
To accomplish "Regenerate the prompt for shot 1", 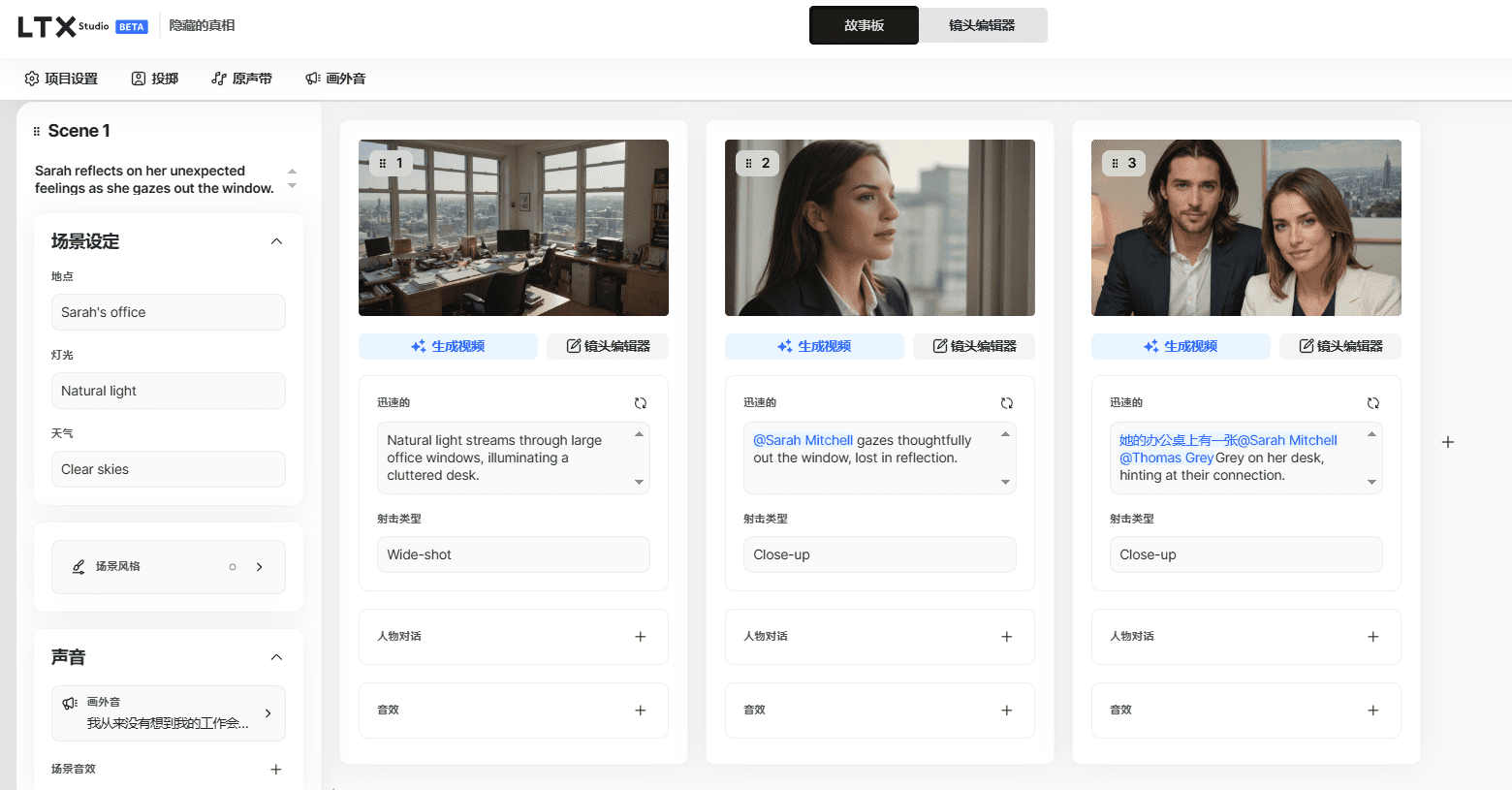I will [641, 403].
